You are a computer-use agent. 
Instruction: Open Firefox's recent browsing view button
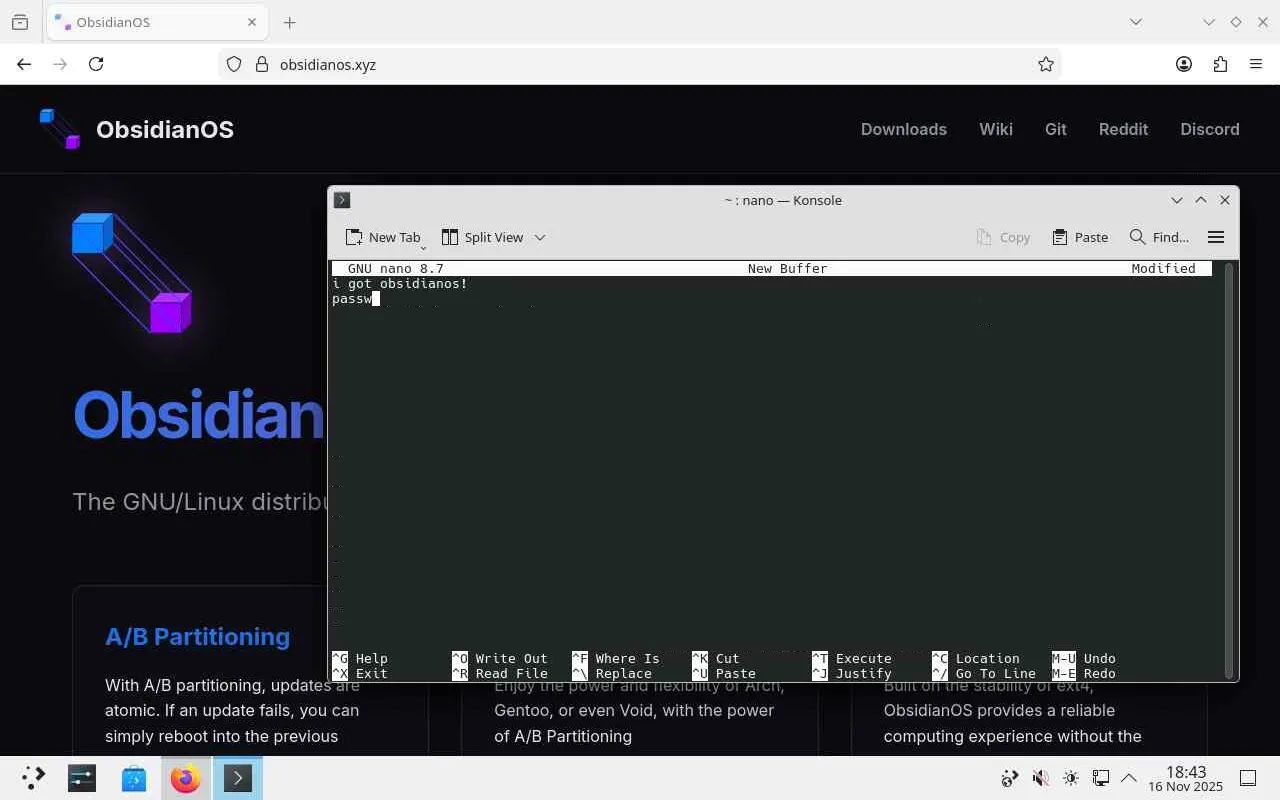click(x=20, y=22)
